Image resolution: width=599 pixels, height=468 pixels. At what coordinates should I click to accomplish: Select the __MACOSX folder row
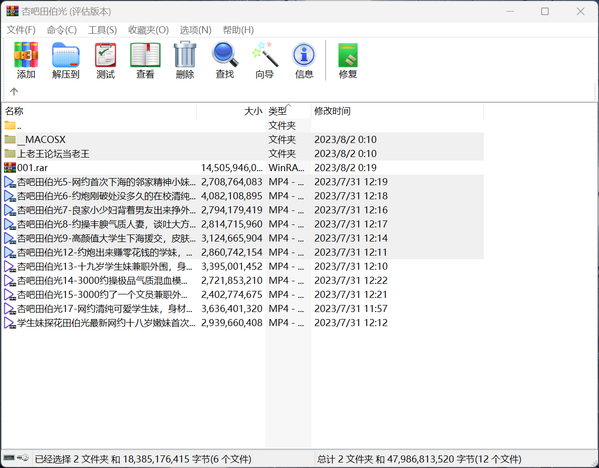click(x=243, y=139)
